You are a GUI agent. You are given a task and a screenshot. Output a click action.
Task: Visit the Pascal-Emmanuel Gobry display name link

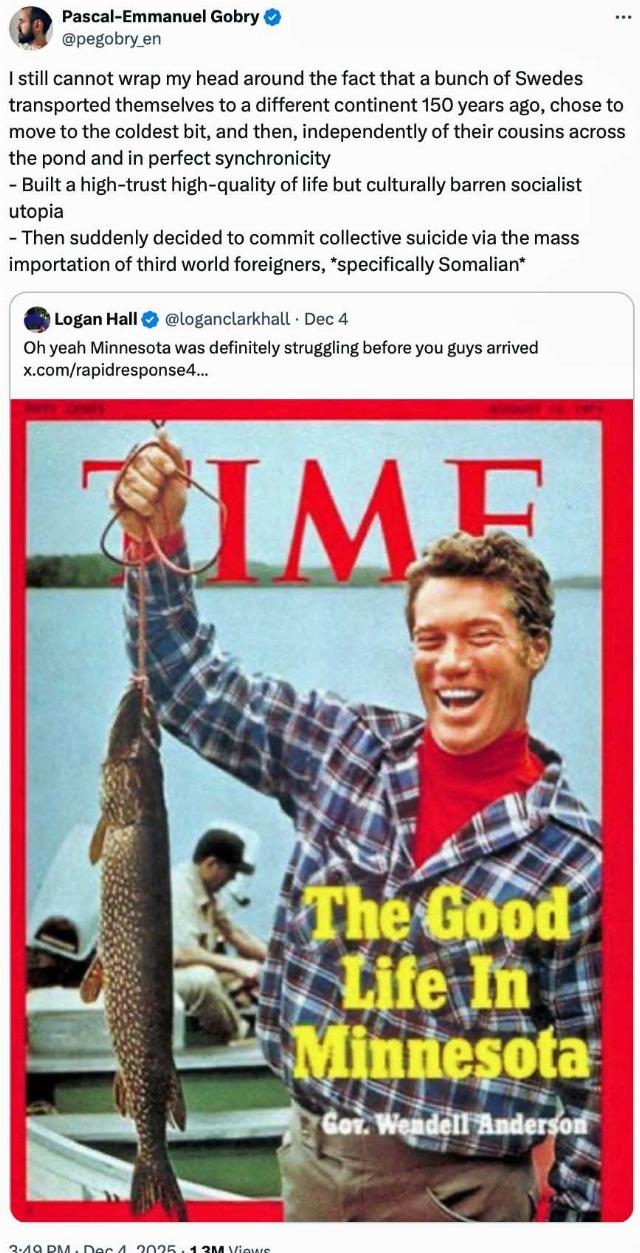tap(161, 17)
